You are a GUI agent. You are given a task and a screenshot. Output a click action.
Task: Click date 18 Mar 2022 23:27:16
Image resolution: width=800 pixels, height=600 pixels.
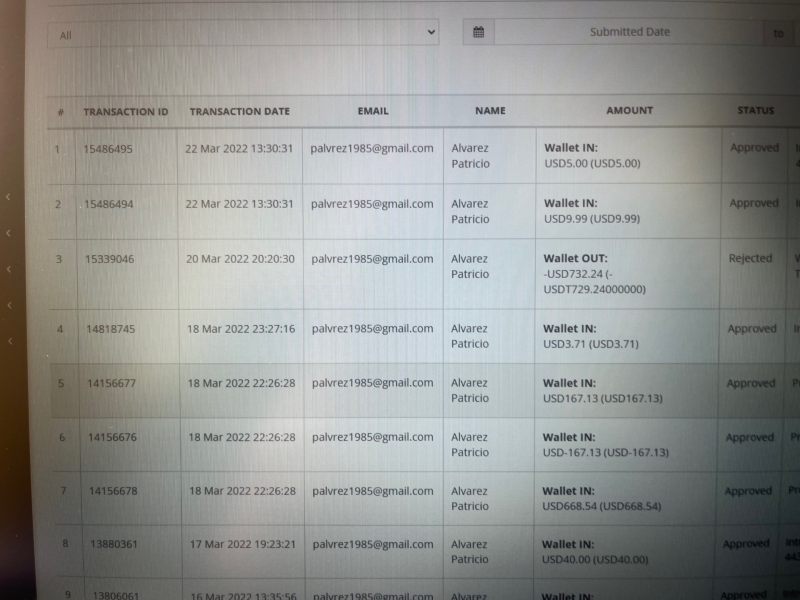click(x=241, y=329)
